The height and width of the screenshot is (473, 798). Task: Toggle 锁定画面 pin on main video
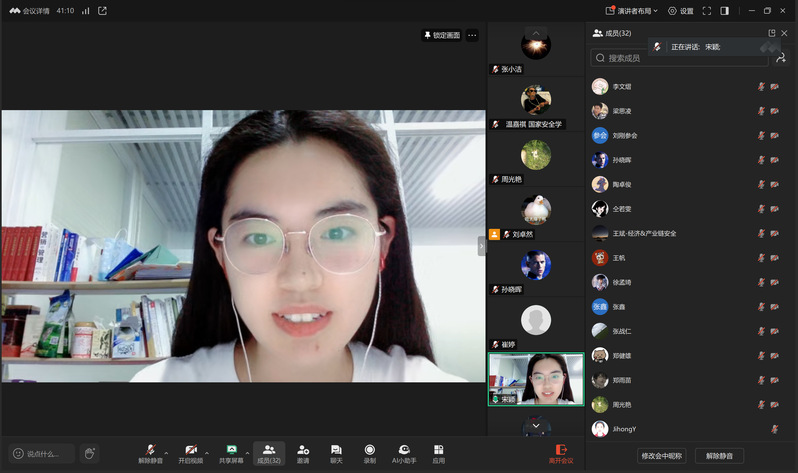(442, 35)
